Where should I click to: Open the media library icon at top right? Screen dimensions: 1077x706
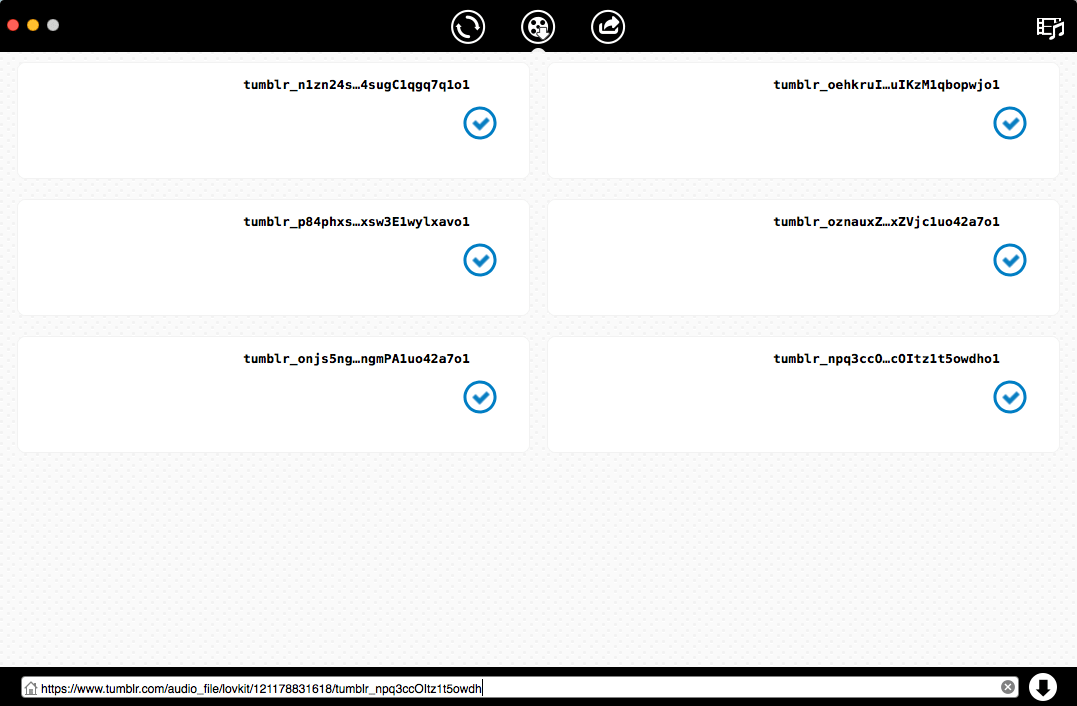(x=1050, y=27)
